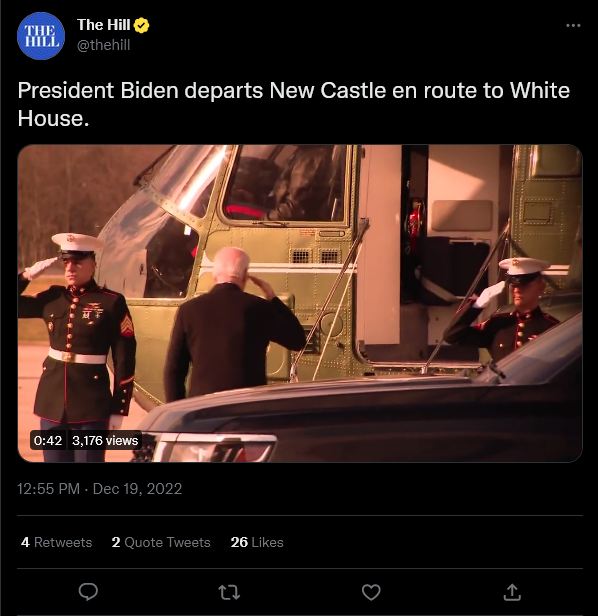Screen dimensions: 598x616
Task: Visit the @thehill handle link
Action: tap(103, 45)
